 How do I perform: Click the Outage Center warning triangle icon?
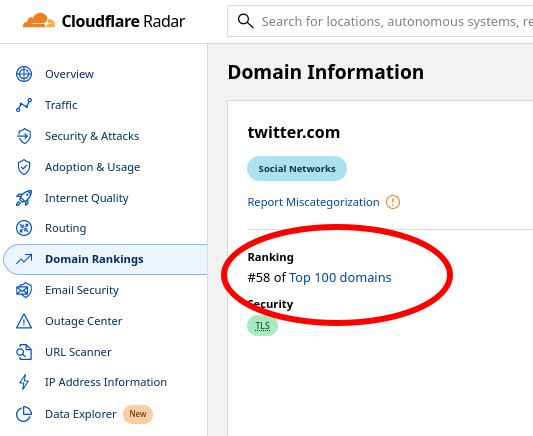pos(24,321)
